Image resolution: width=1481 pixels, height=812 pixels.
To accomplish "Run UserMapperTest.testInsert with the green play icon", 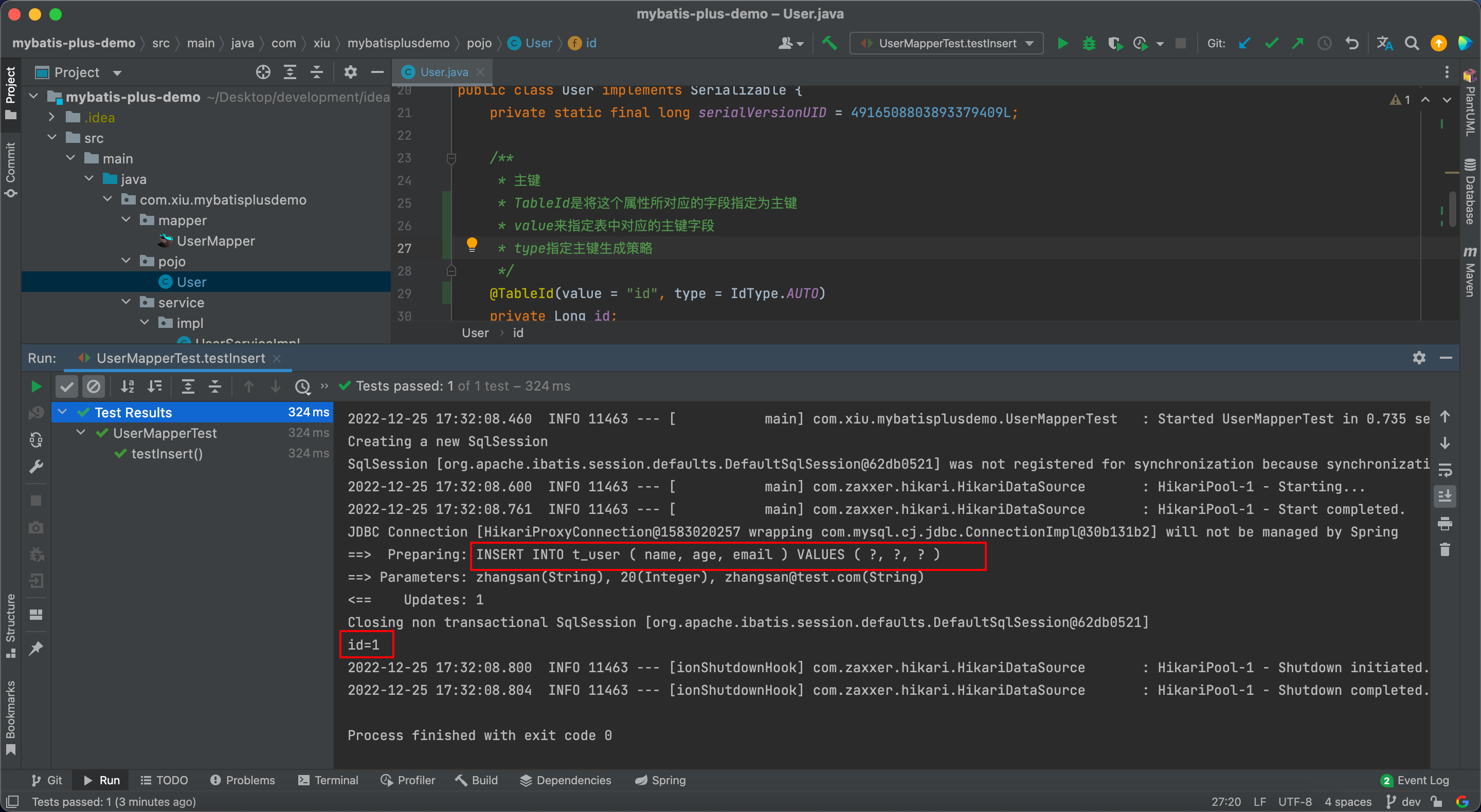I will pos(1062,43).
